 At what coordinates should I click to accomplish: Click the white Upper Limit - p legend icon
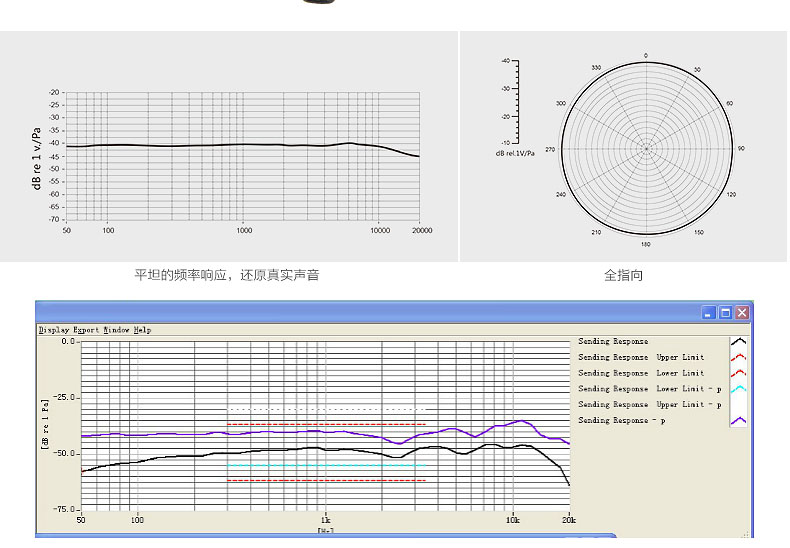[x=739, y=405]
